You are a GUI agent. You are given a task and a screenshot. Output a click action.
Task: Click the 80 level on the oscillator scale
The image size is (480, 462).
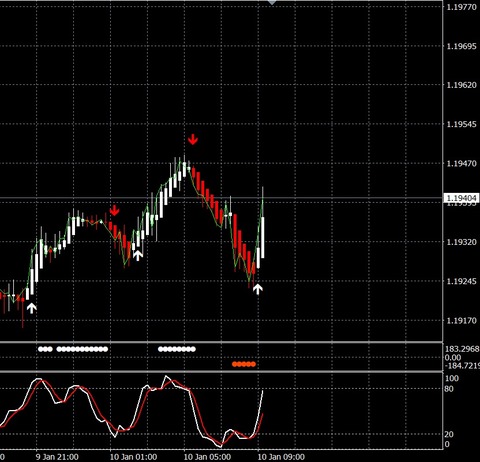coord(449,389)
